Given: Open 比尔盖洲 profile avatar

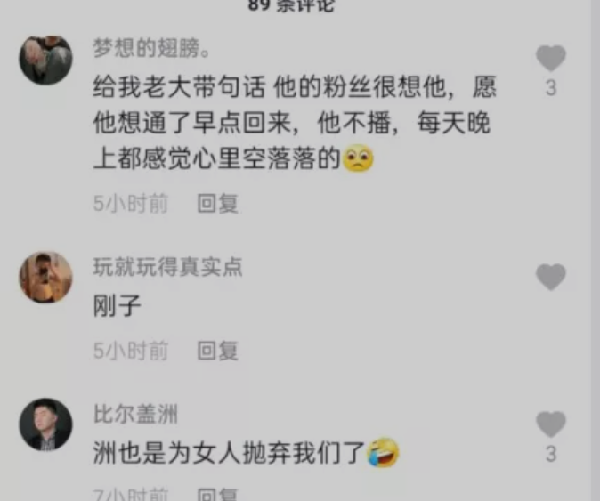Looking at the screenshot, I should (46, 424).
